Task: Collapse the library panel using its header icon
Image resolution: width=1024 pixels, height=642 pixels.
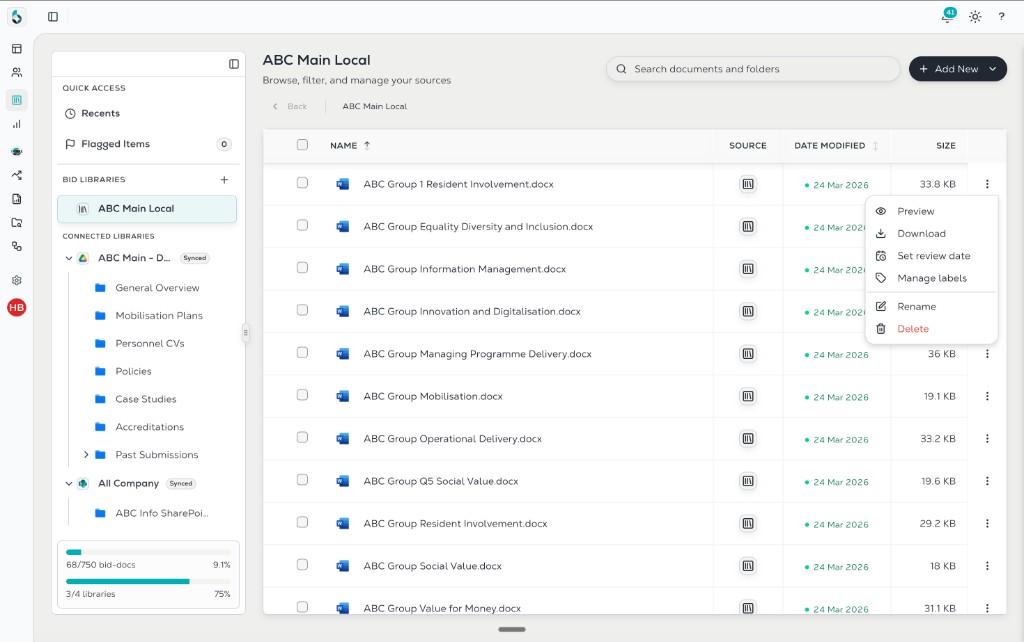Action: pos(234,64)
